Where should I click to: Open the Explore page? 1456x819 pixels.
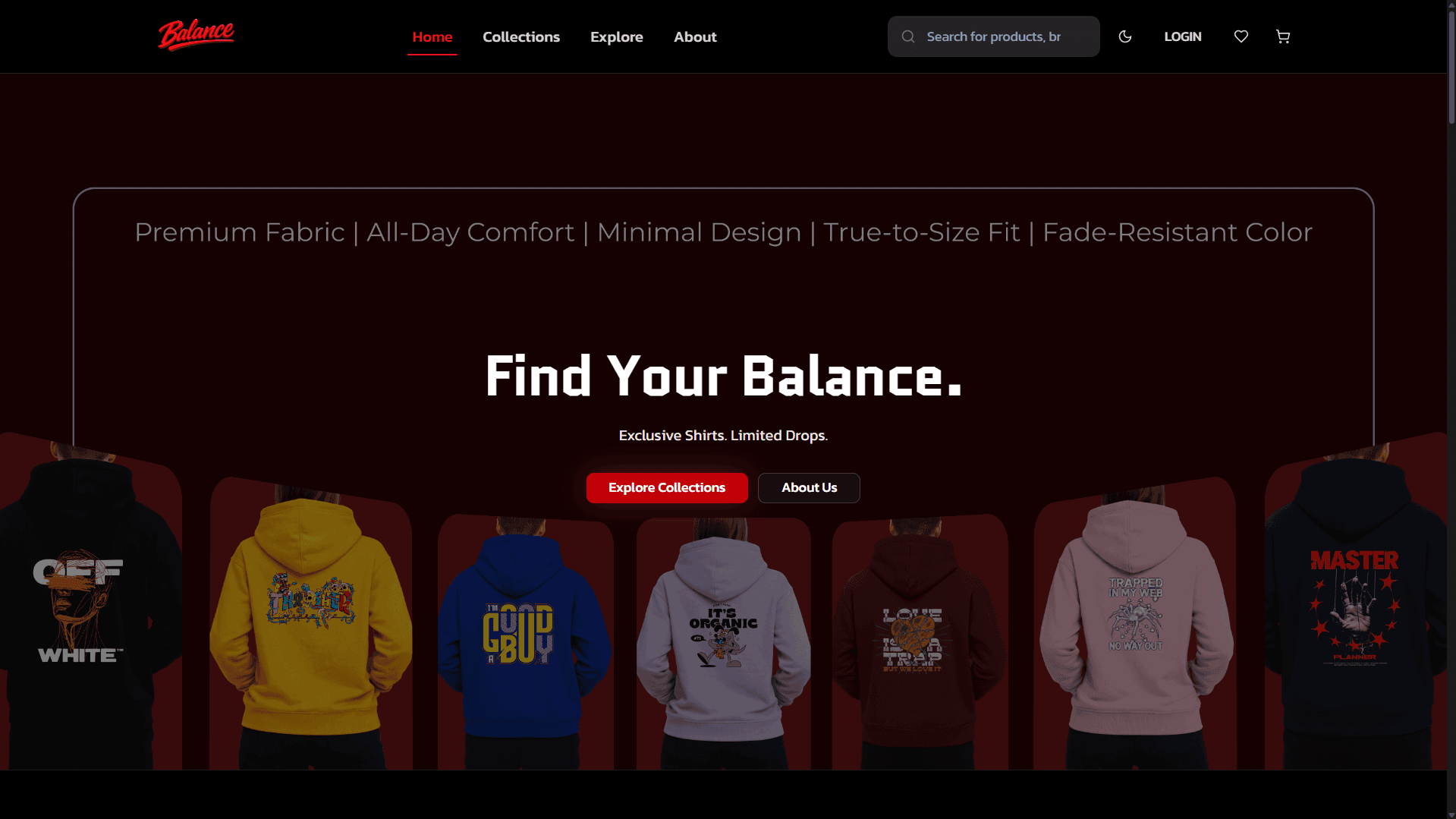tap(616, 36)
